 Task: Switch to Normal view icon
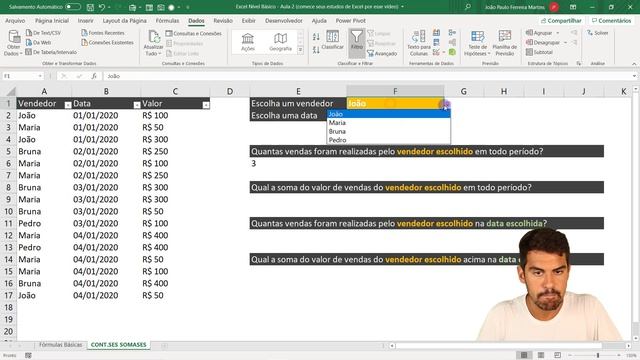tap(524, 356)
